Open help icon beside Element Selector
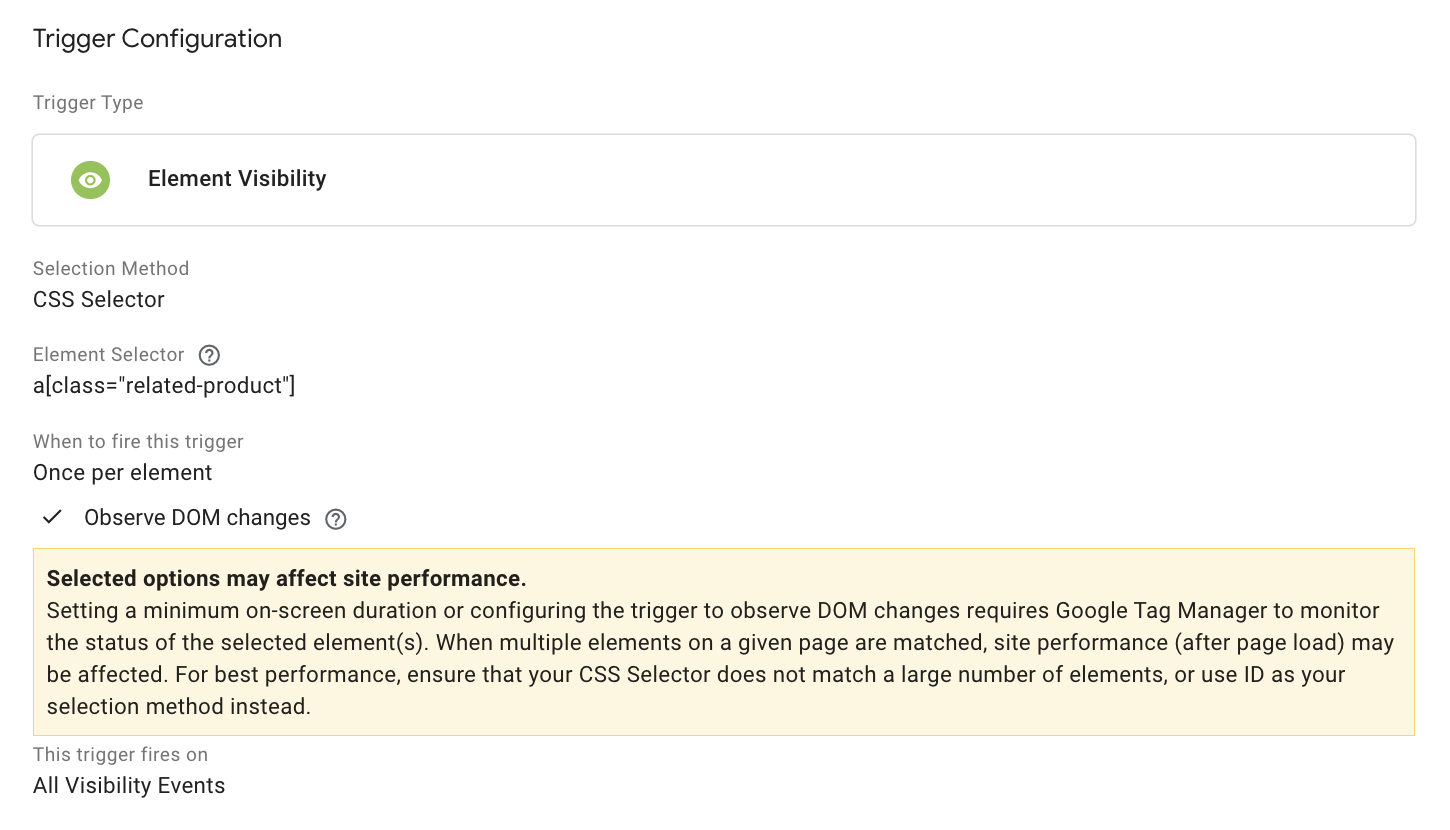 pos(209,355)
